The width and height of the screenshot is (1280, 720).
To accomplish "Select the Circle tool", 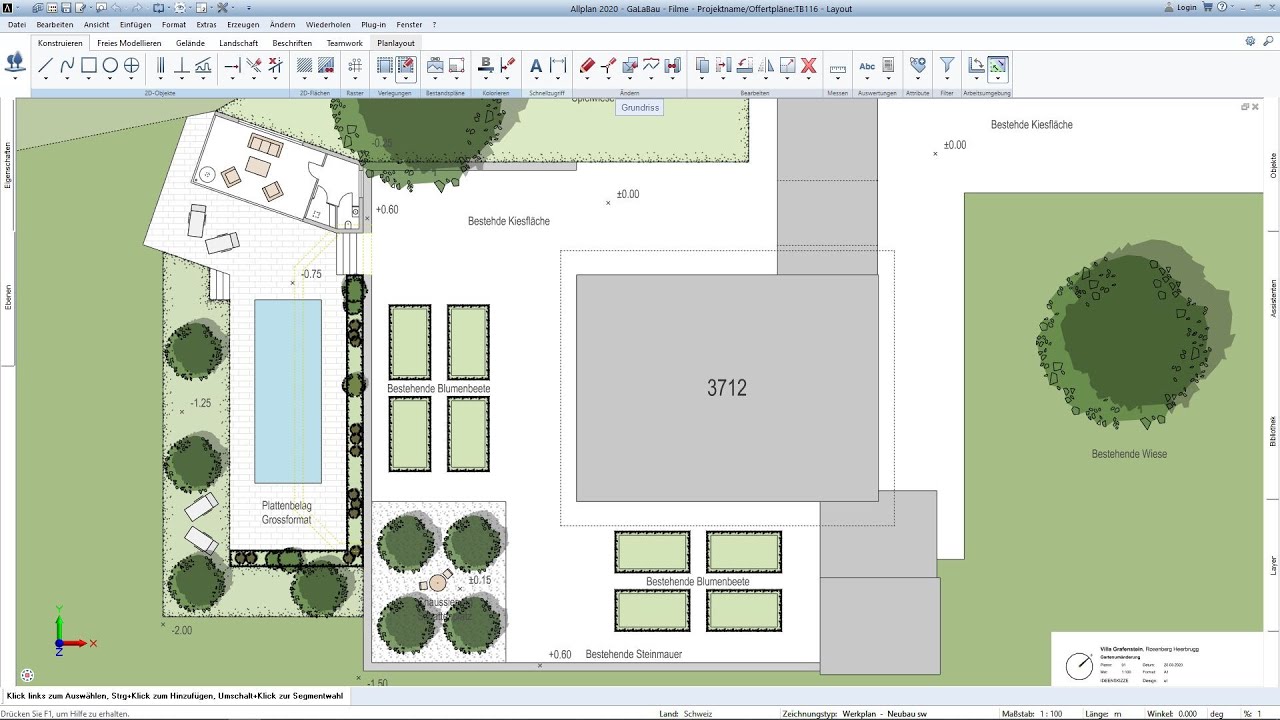I will 110,66.
